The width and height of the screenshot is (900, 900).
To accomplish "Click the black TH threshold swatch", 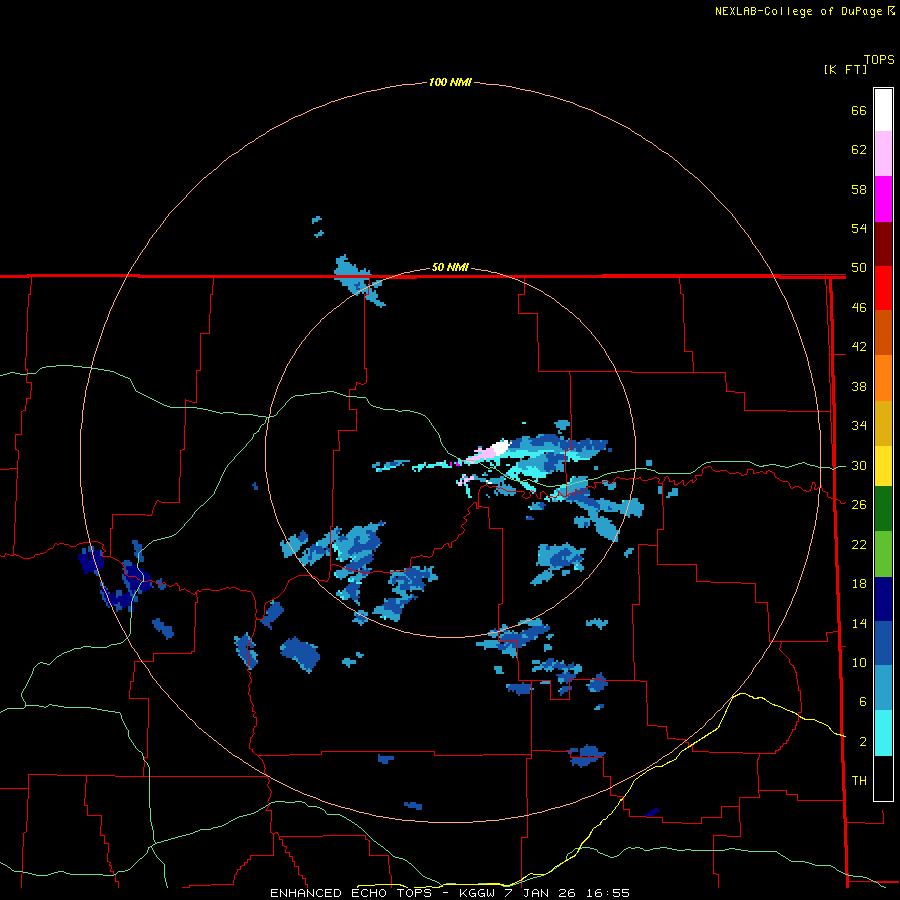I will (x=883, y=778).
